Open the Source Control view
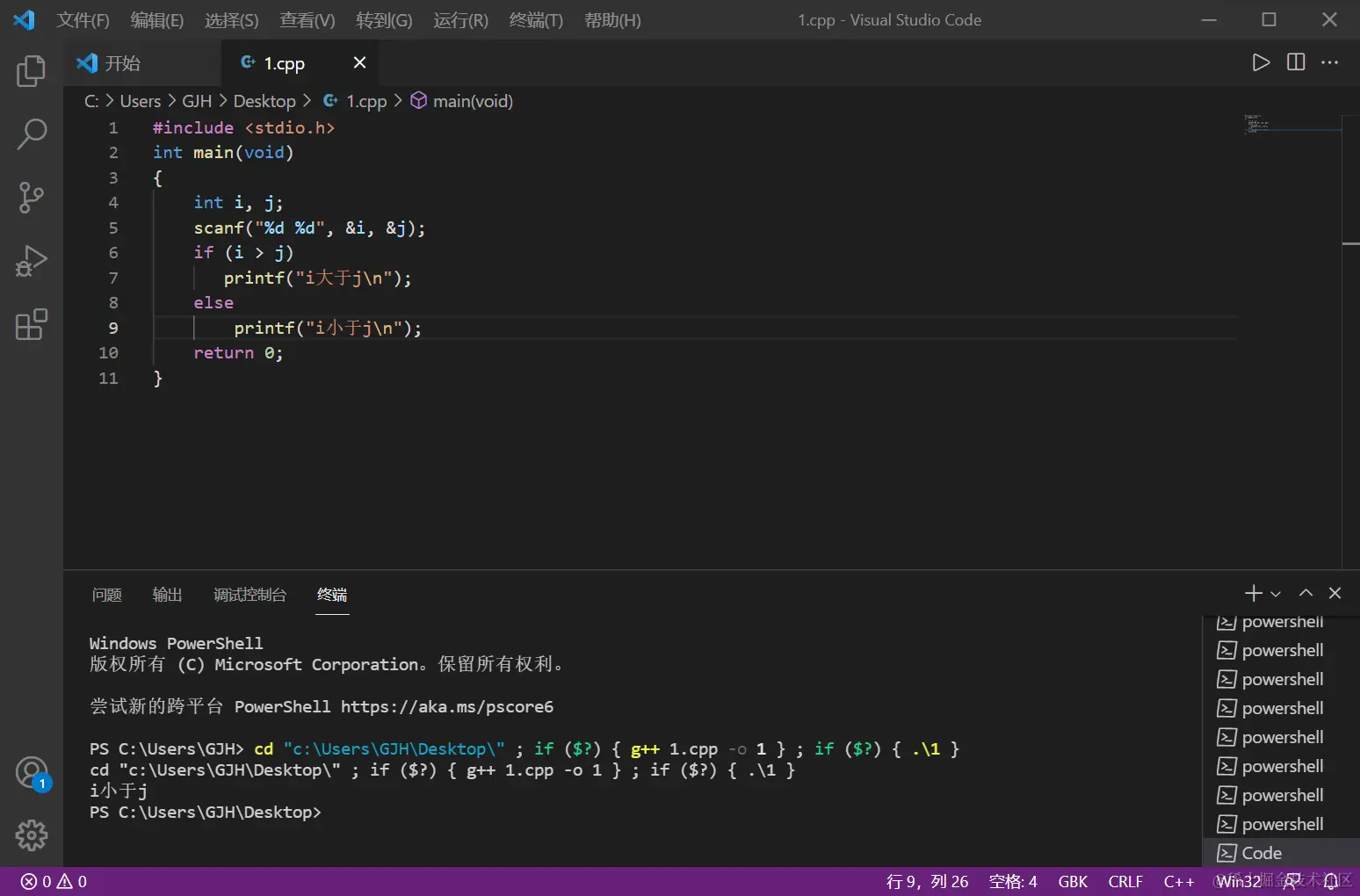 (32, 198)
